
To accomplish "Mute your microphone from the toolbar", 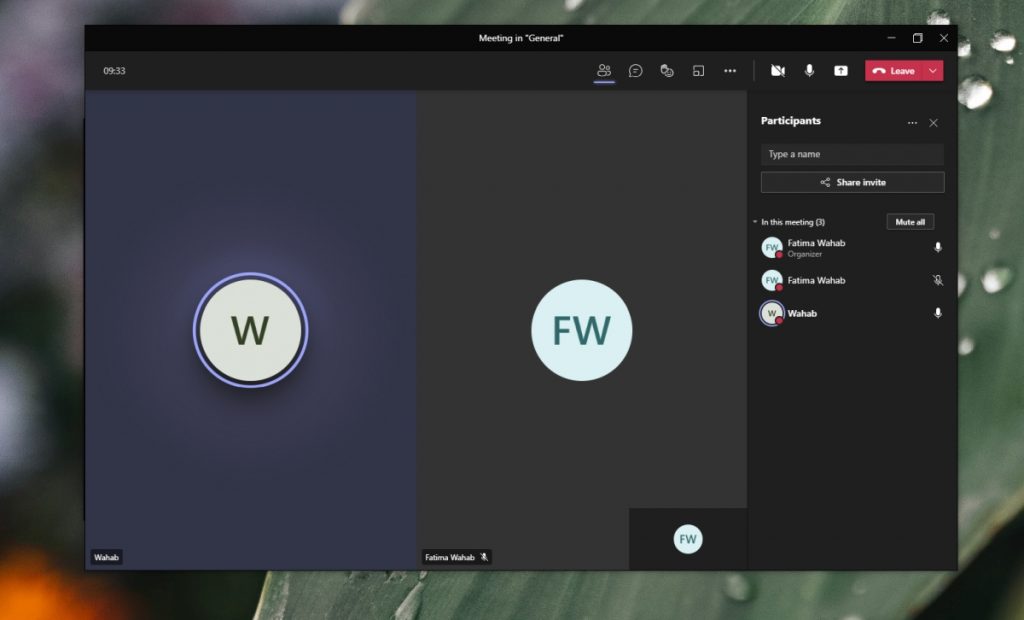I will click(x=810, y=70).
